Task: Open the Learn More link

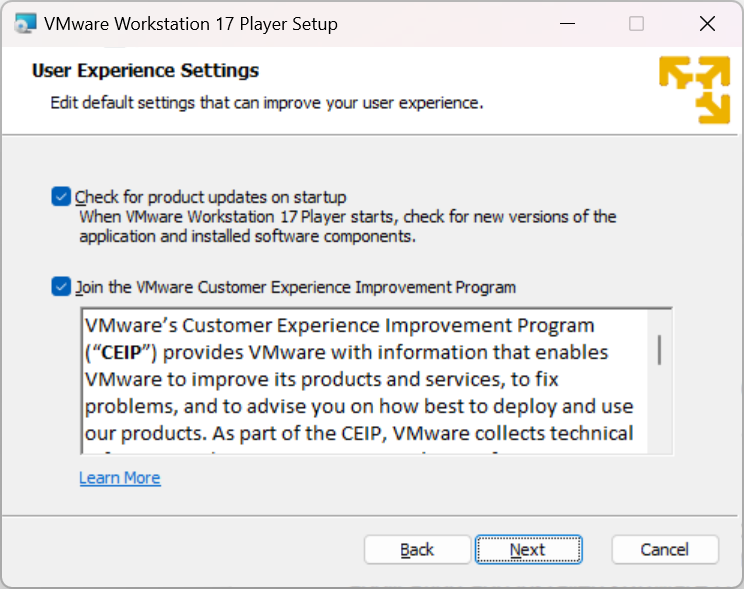Action: [x=120, y=477]
